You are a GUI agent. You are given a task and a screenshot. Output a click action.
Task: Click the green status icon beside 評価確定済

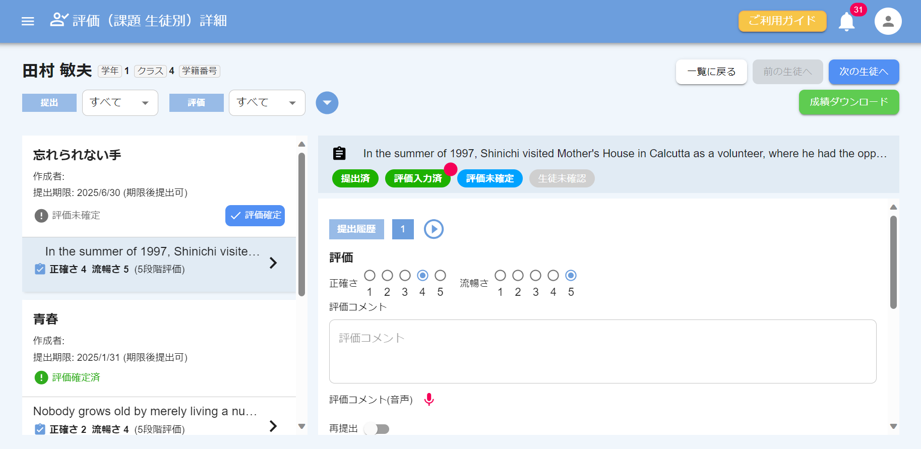pyautogui.click(x=41, y=377)
